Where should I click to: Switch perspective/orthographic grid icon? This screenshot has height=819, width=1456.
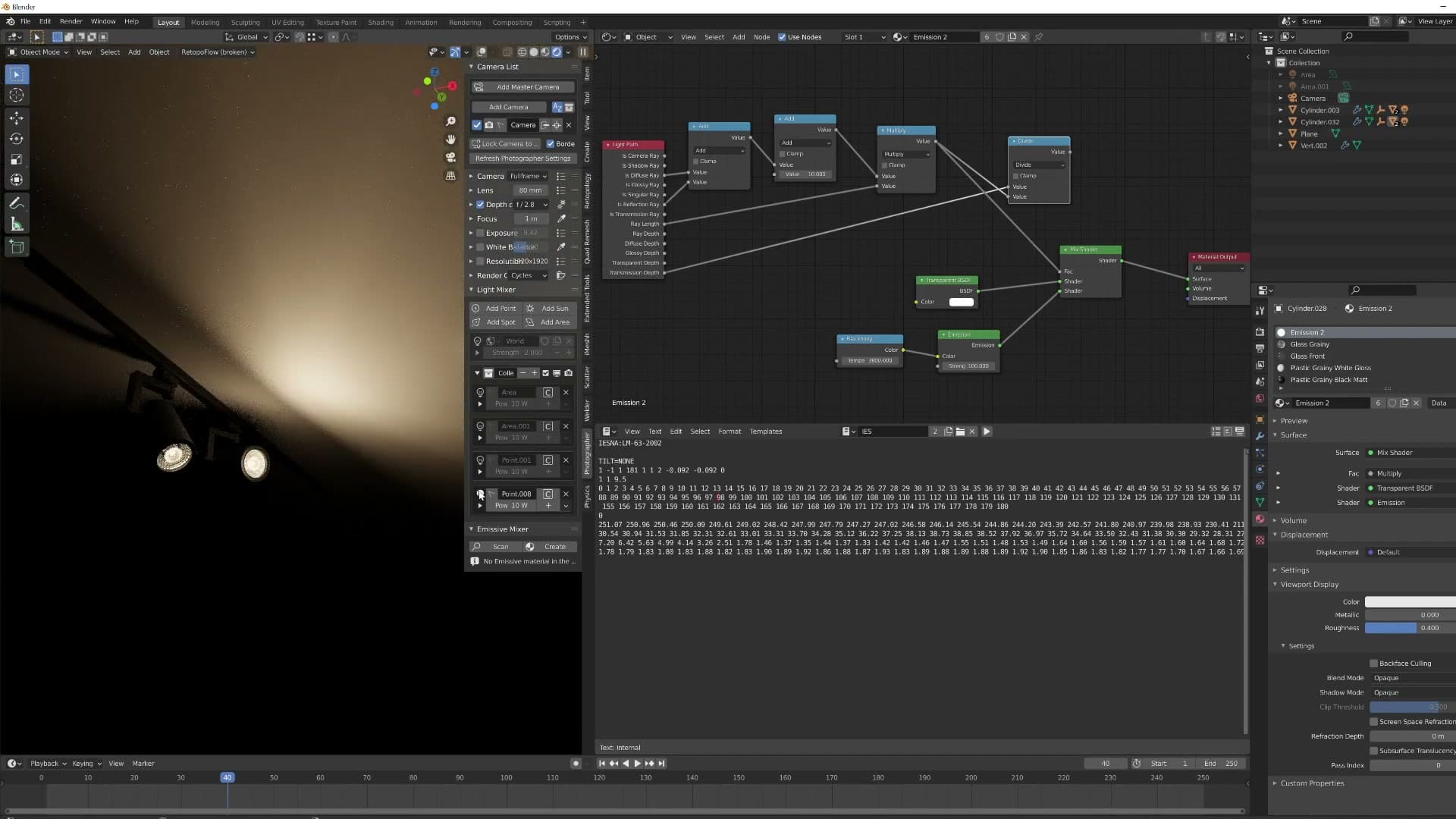450,176
